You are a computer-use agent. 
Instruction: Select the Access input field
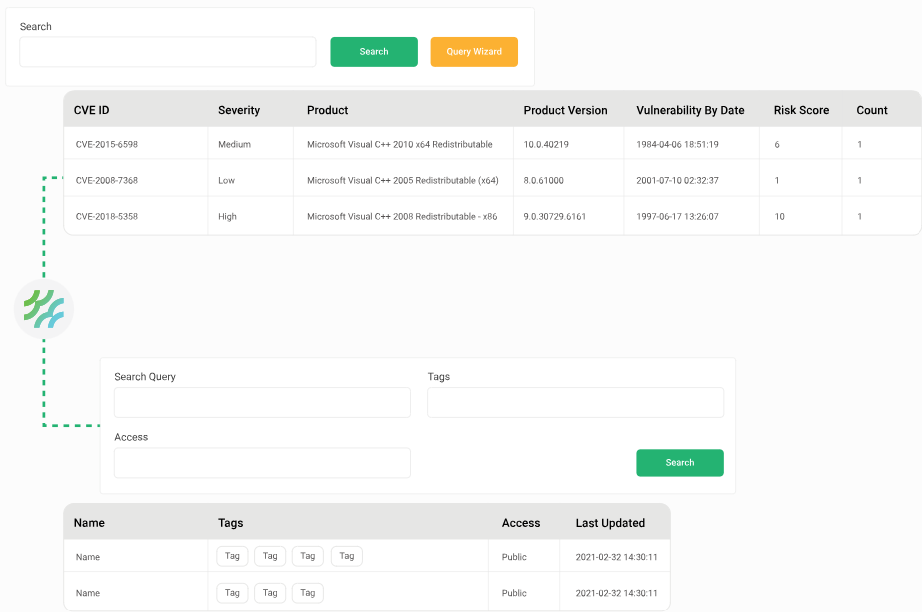262,463
